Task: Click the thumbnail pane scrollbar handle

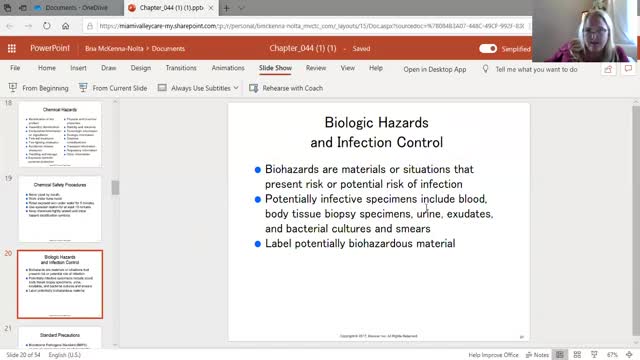Action: (x=116, y=187)
